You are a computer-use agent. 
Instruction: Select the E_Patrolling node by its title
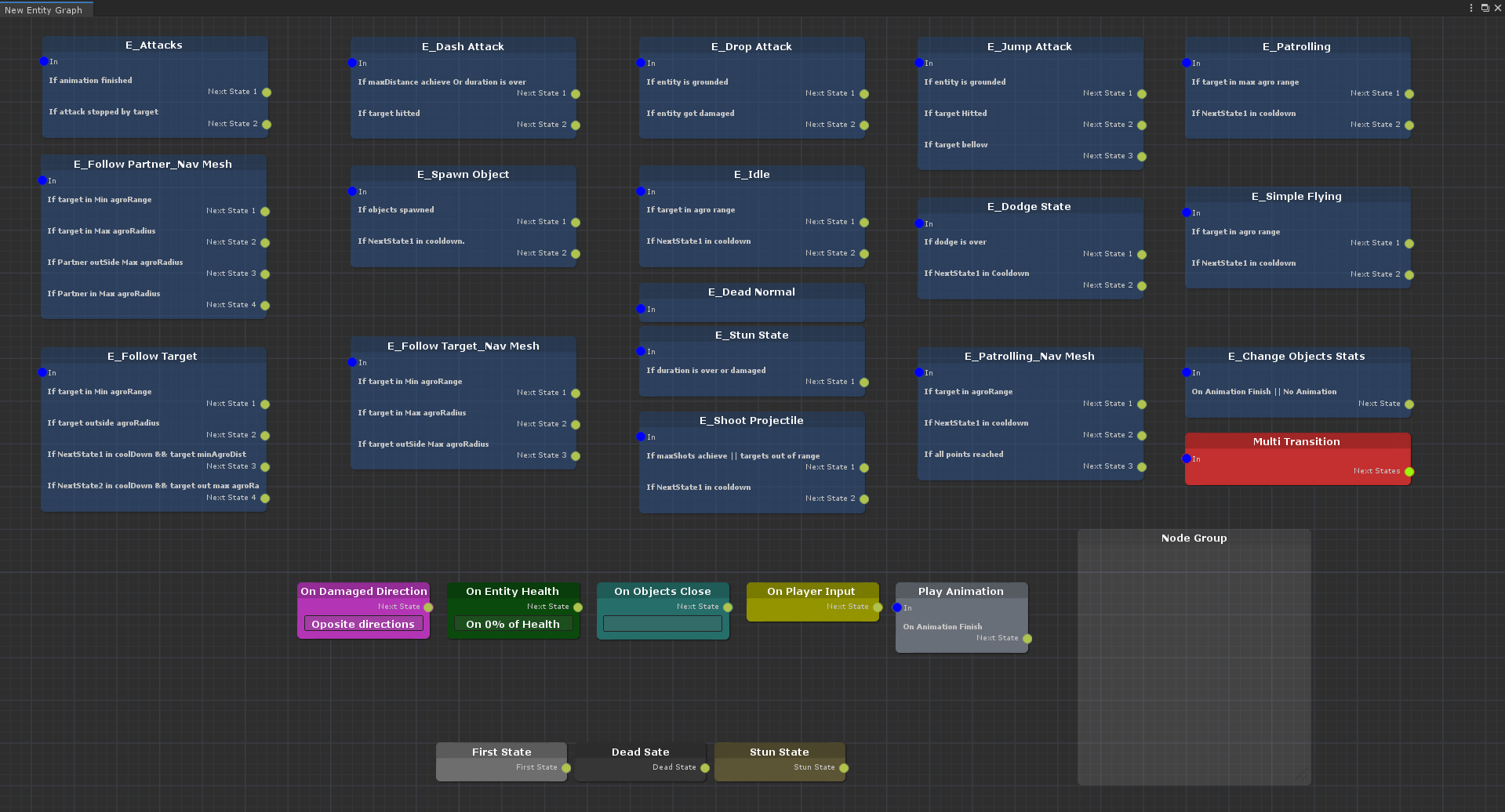[x=1296, y=46]
